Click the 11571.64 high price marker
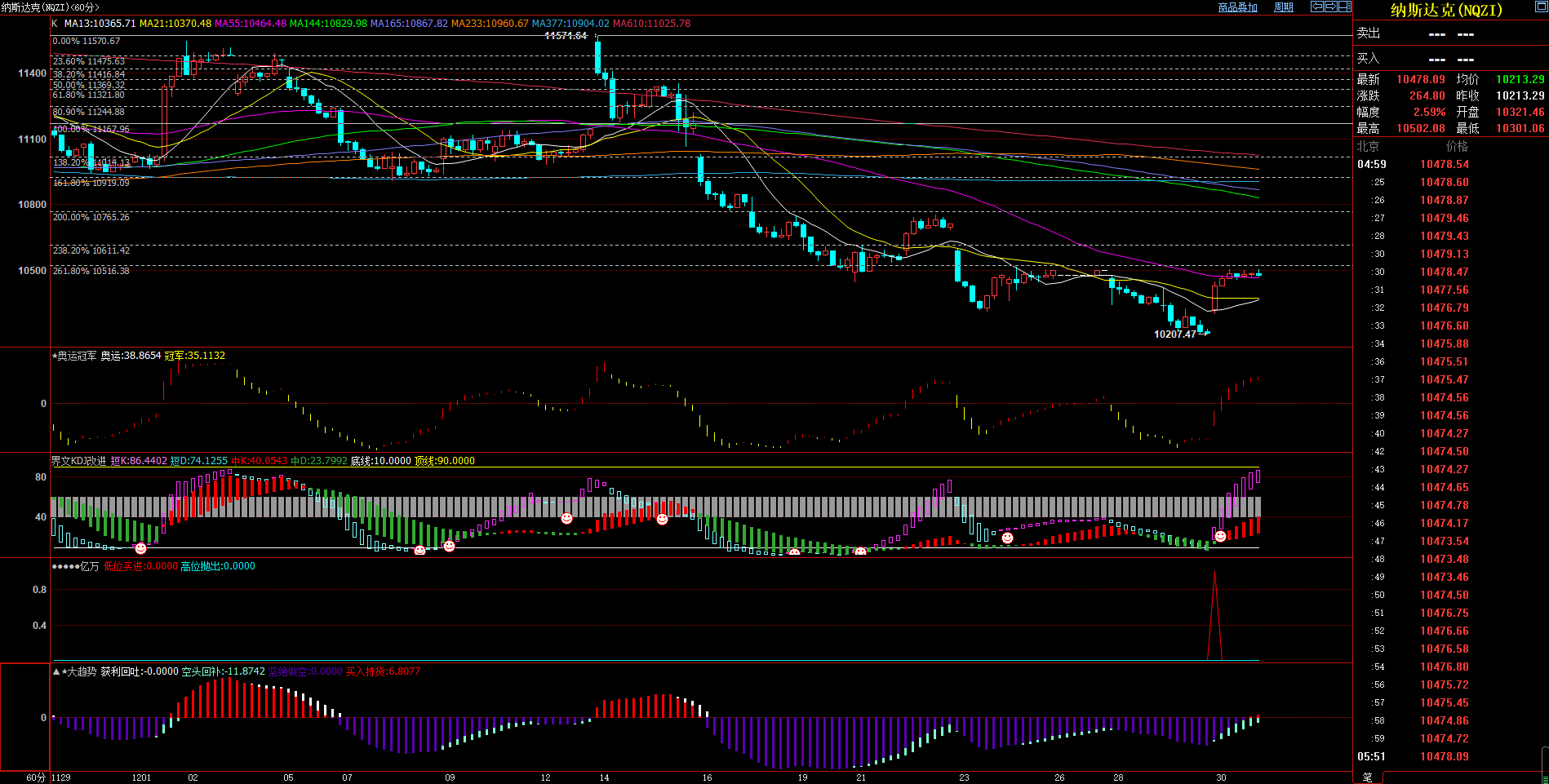1549x784 pixels. pos(566,36)
